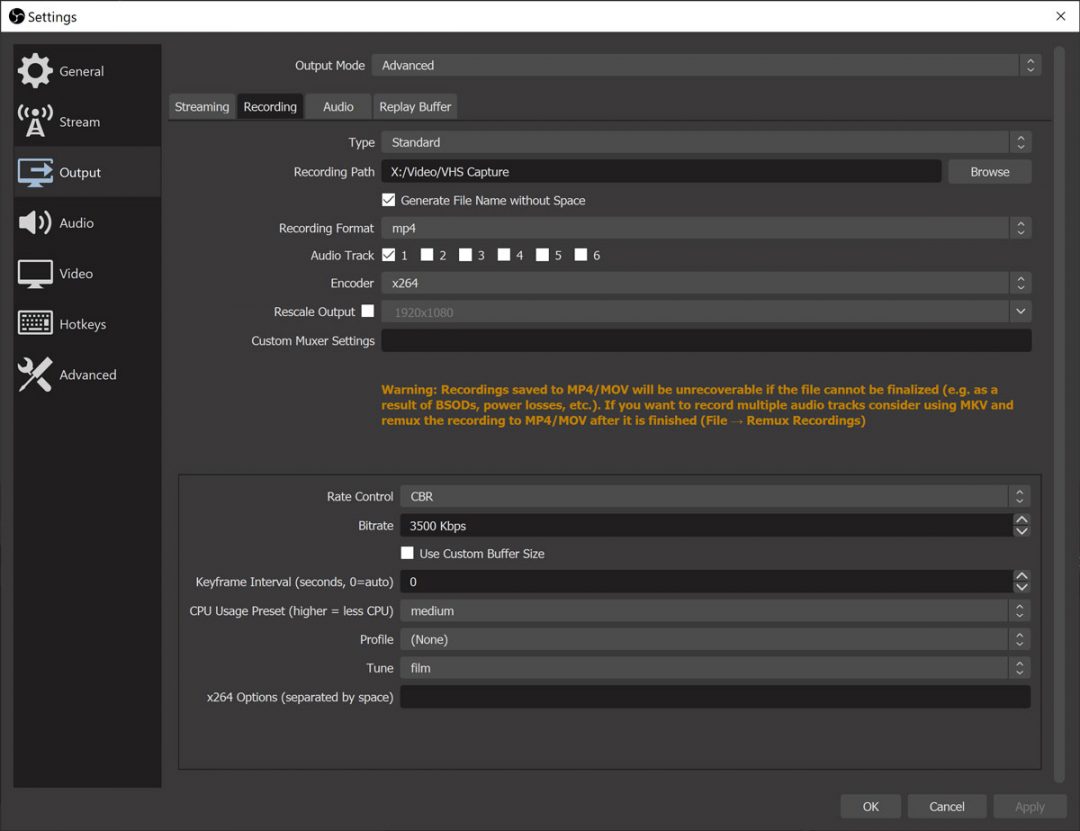Switch to the Streaming tab

(202, 106)
